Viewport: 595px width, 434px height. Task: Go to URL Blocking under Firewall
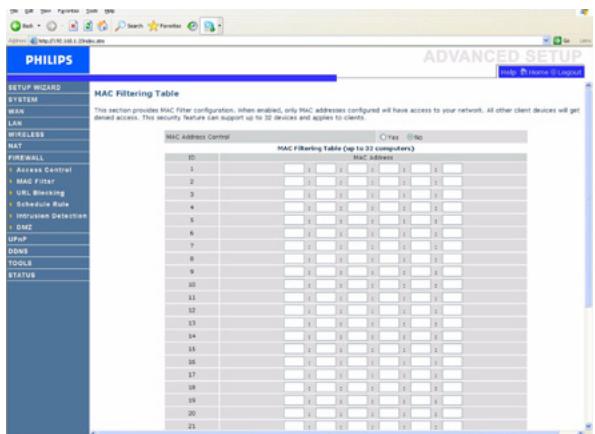point(40,193)
